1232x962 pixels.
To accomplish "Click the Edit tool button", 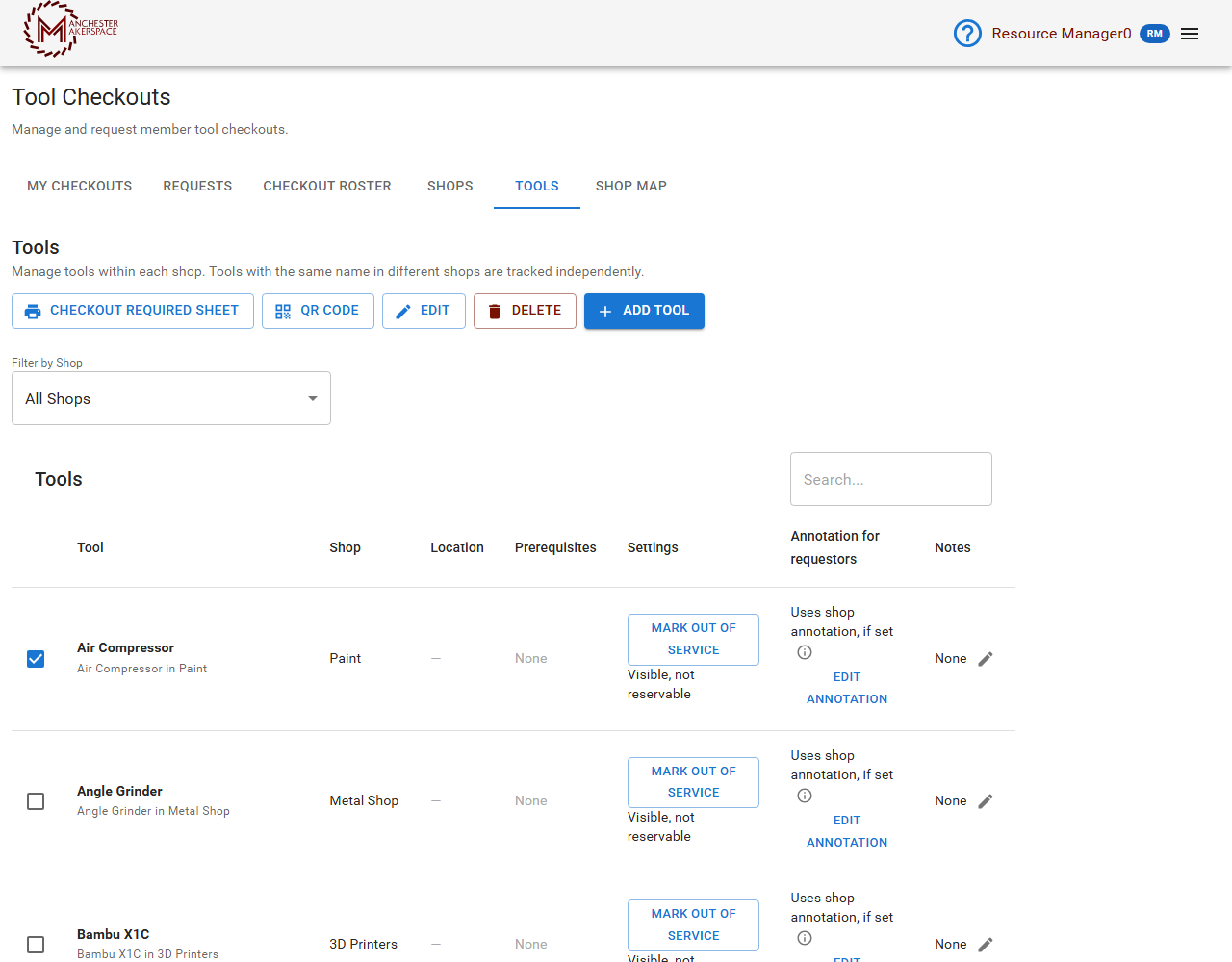I will (x=423, y=311).
